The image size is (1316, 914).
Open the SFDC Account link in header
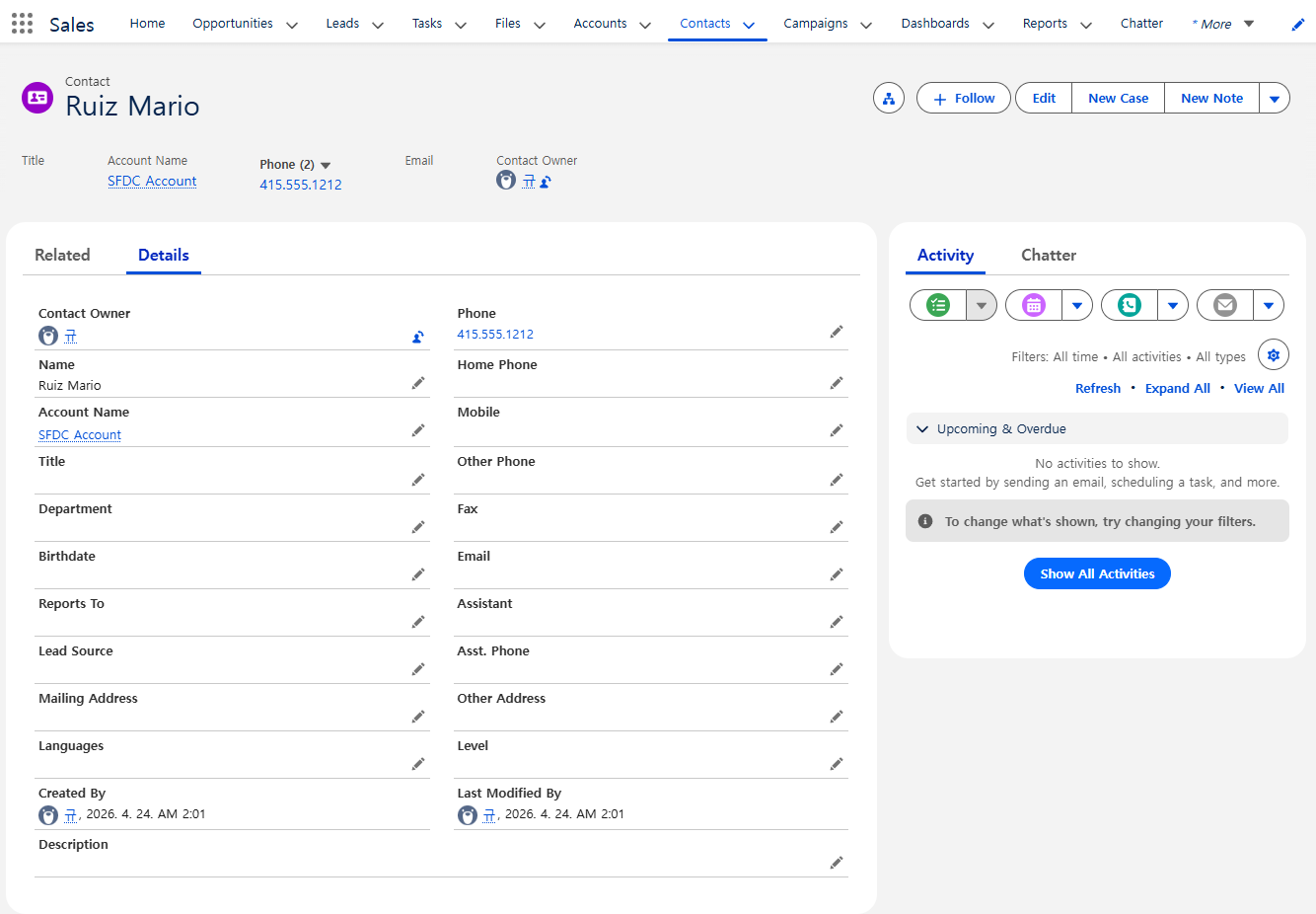(x=152, y=182)
